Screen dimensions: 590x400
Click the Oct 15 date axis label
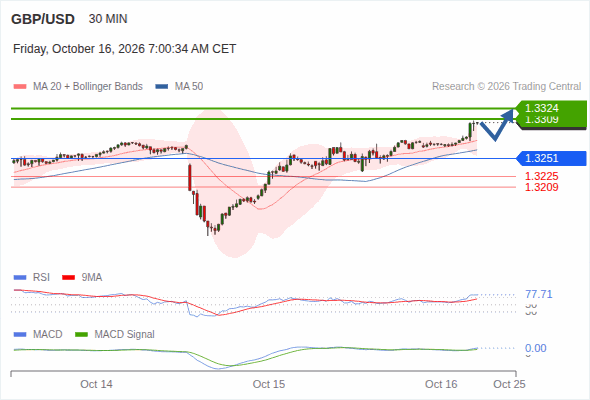tap(269, 384)
